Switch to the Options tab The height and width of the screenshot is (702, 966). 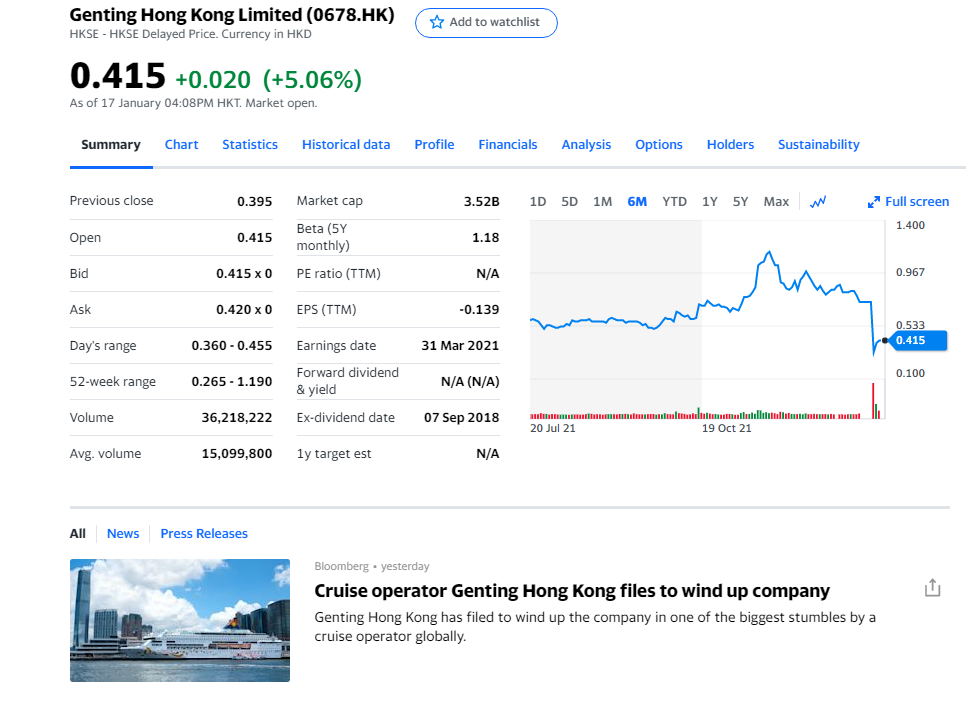pos(659,144)
